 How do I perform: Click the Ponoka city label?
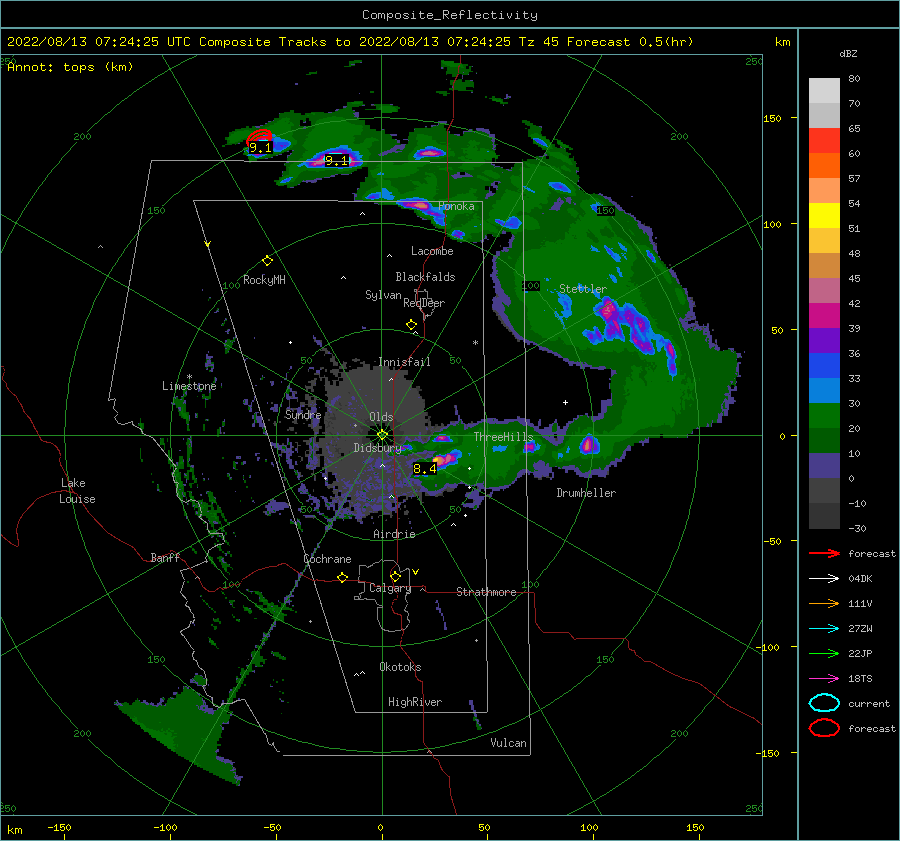(x=456, y=207)
